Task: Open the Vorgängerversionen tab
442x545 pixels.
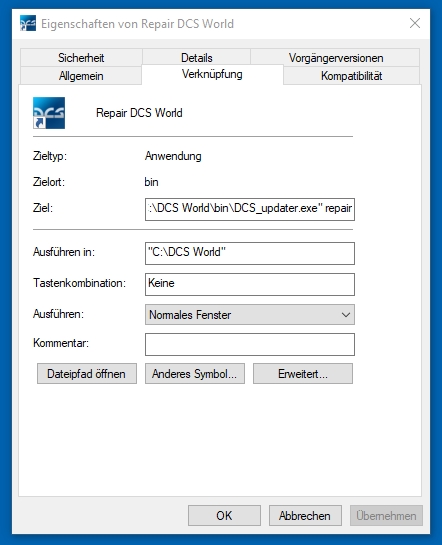Action: tap(336, 58)
